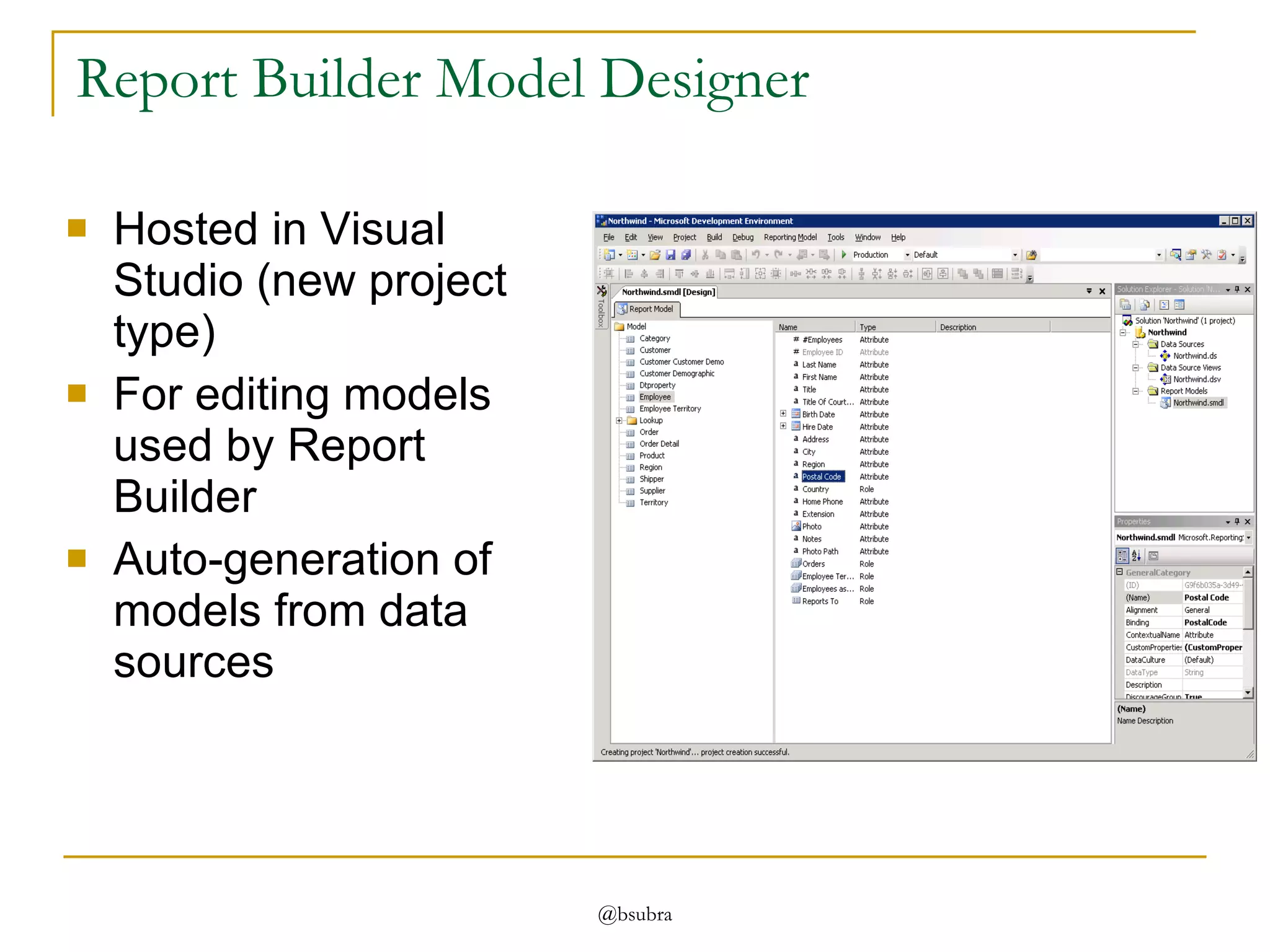Image resolution: width=1270 pixels, height=952 pixels.
Task: Open the Properties object selector dropdown
Action: (1248, 537)
